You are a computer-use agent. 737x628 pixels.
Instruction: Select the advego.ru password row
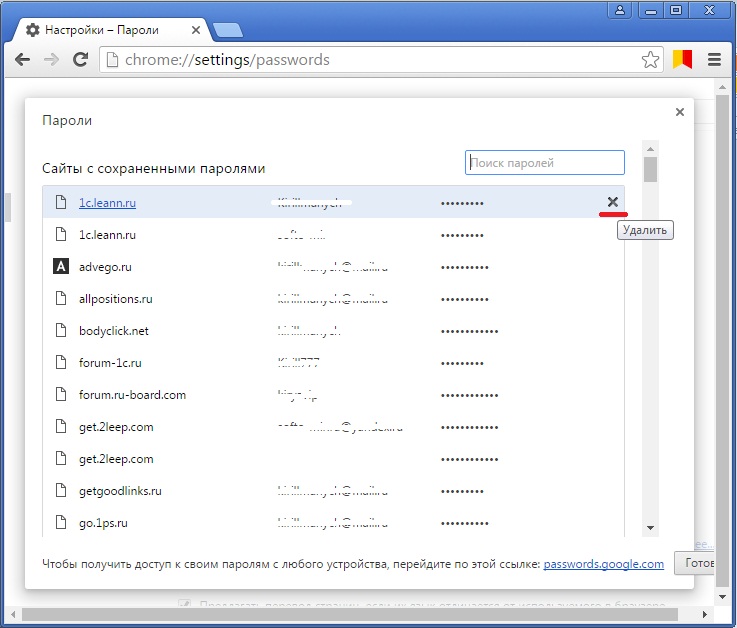pos(332,267)
